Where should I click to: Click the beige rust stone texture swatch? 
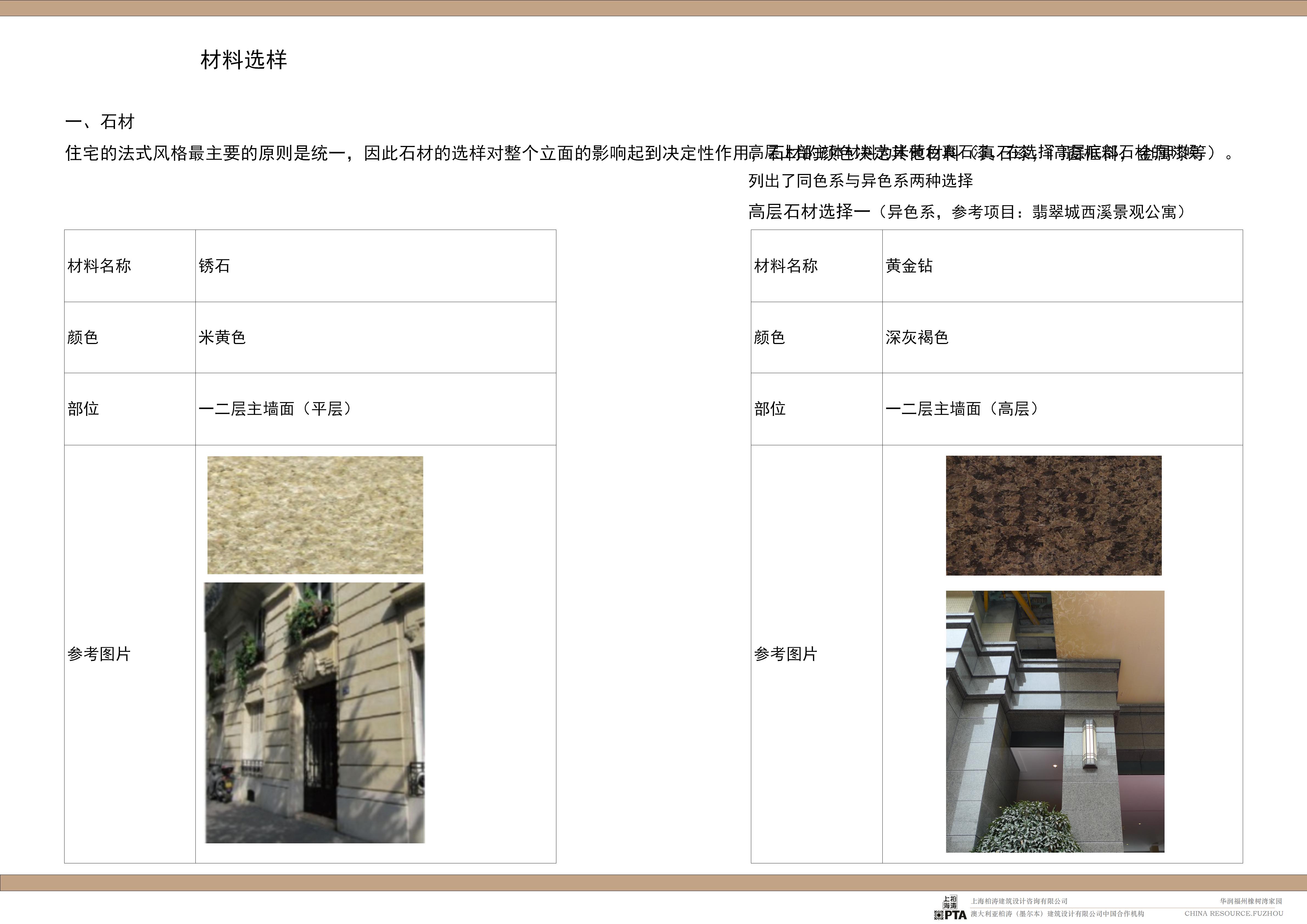(x=315, y=515)
